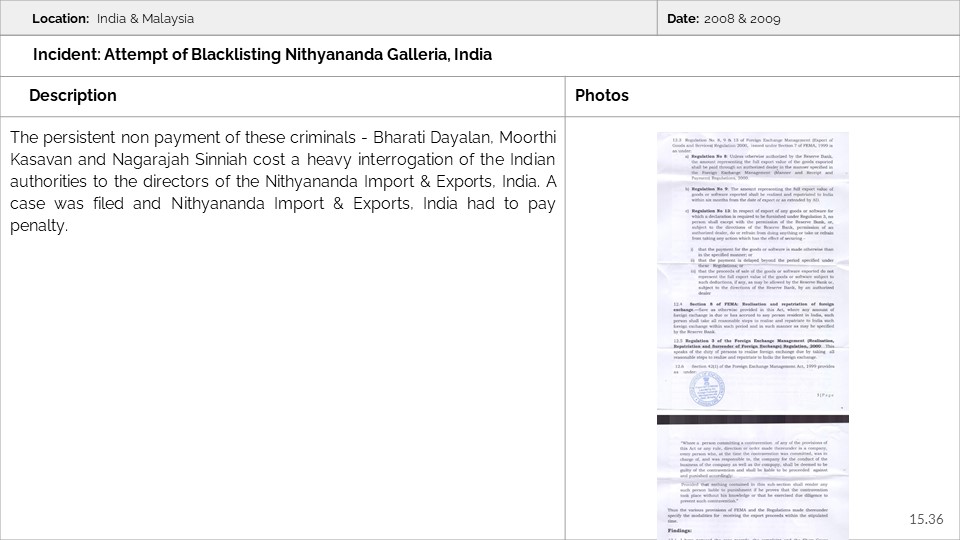960x540 pixels.
Task: Click the word "penalty" ending the description
Action: click(x=38, y=226)
